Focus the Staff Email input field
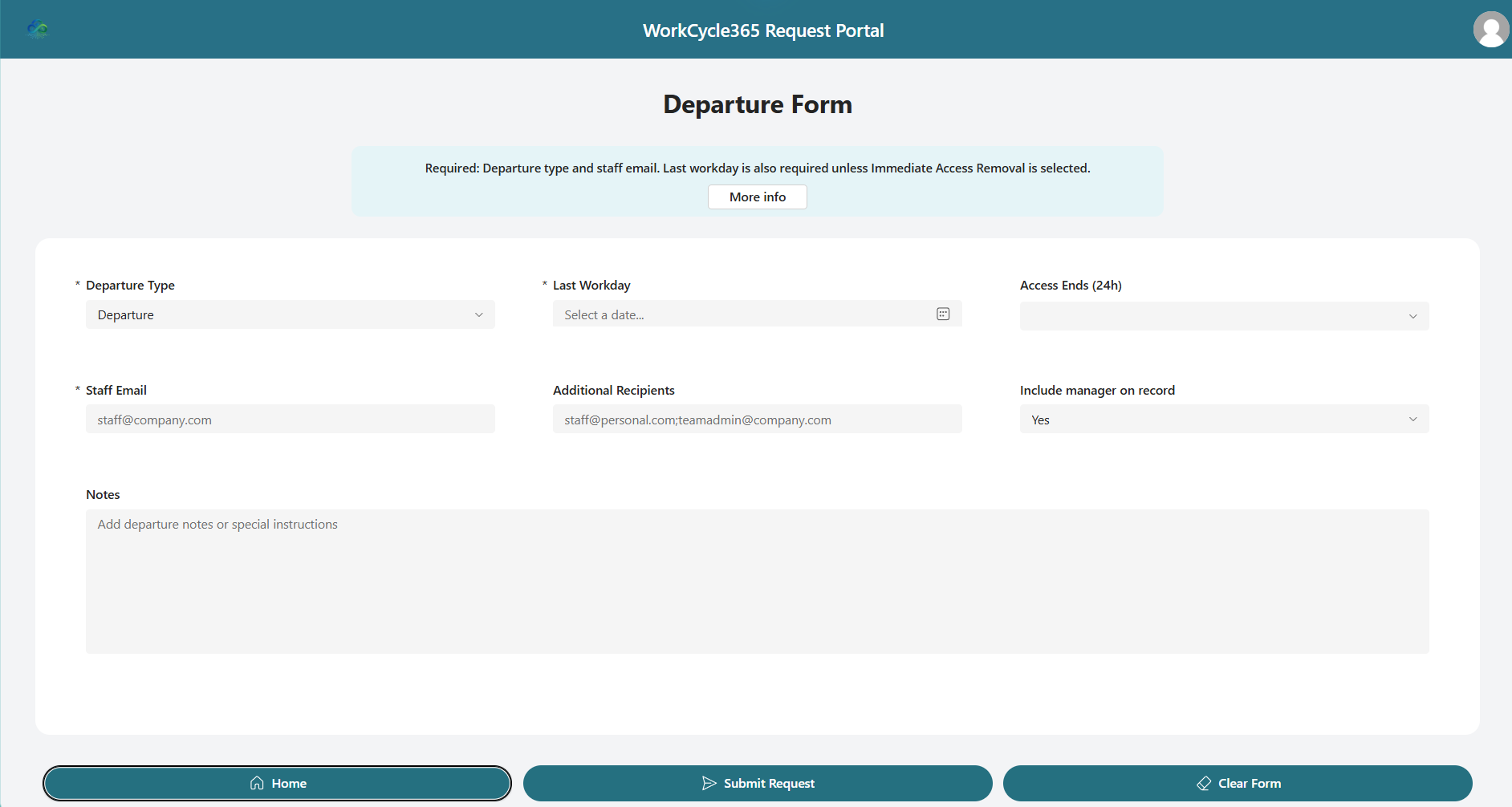The width and height of the screenshot is (1512, 807). pos(291,420)
